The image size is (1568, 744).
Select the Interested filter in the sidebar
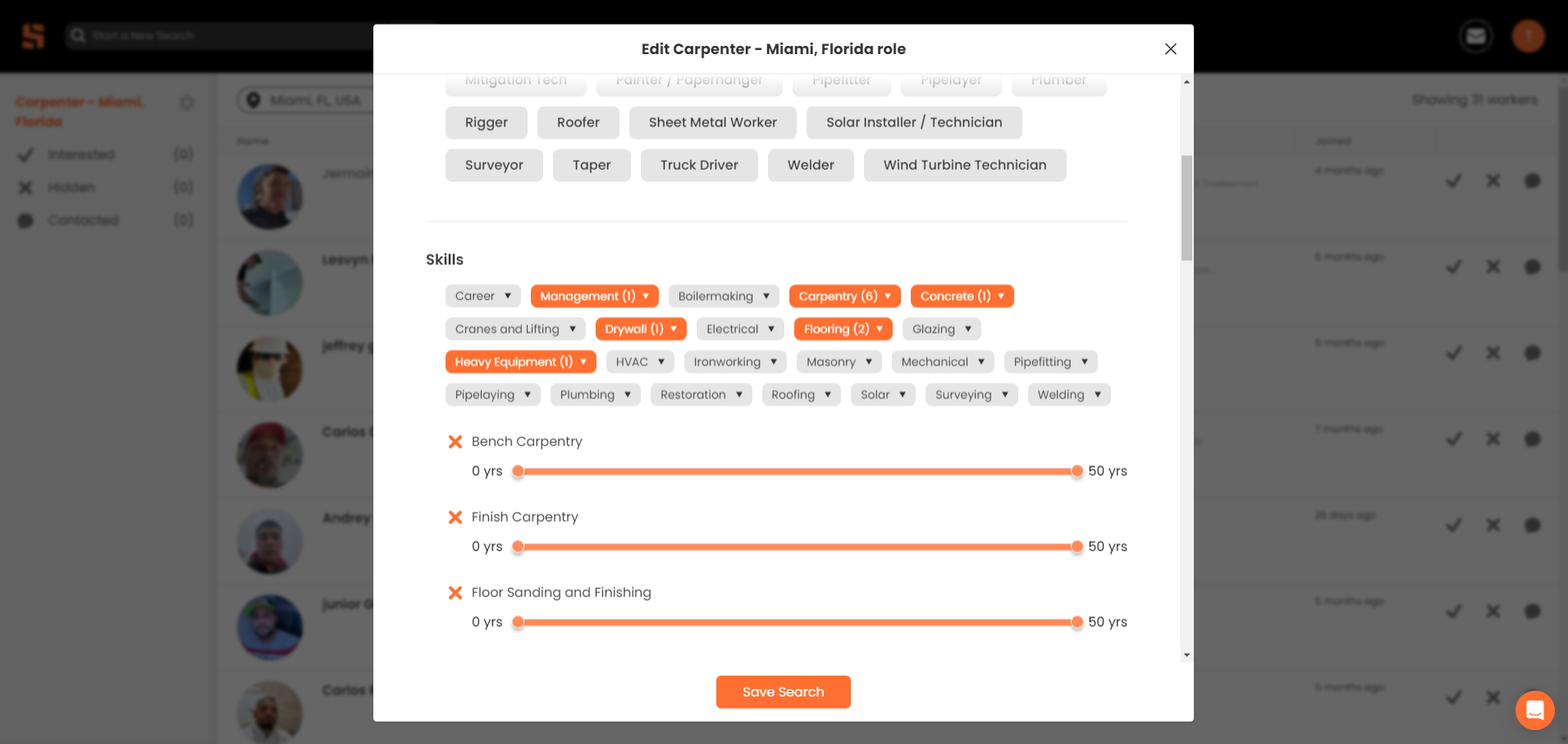[x=81, y=154]
